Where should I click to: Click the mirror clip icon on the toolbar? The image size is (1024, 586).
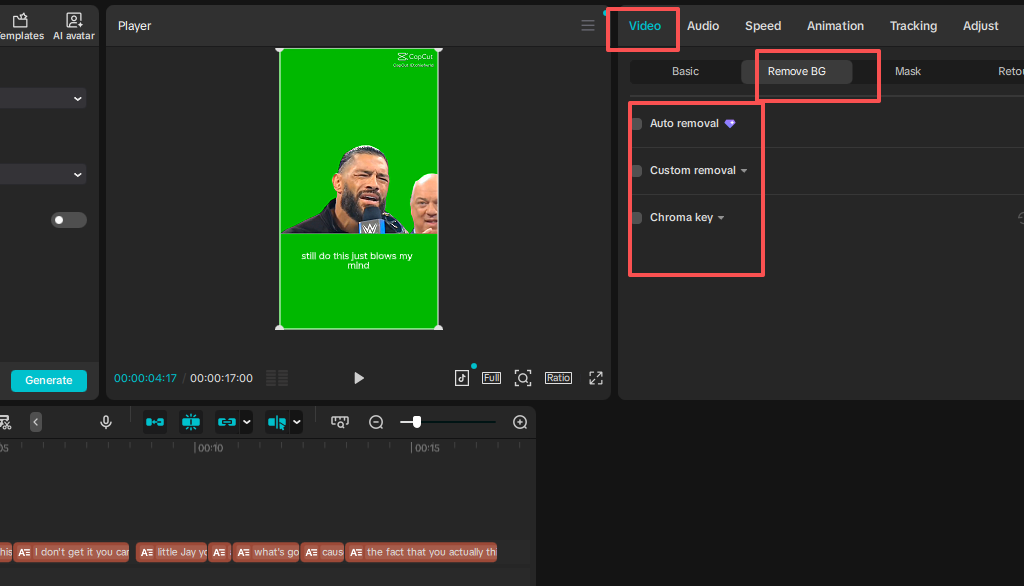pos(277,421)
